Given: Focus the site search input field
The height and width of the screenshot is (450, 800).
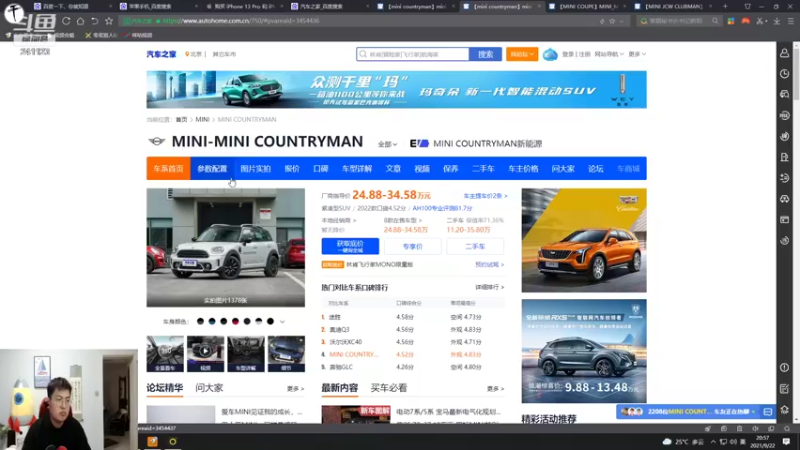Looking at the screenshot, I should 412,54.
